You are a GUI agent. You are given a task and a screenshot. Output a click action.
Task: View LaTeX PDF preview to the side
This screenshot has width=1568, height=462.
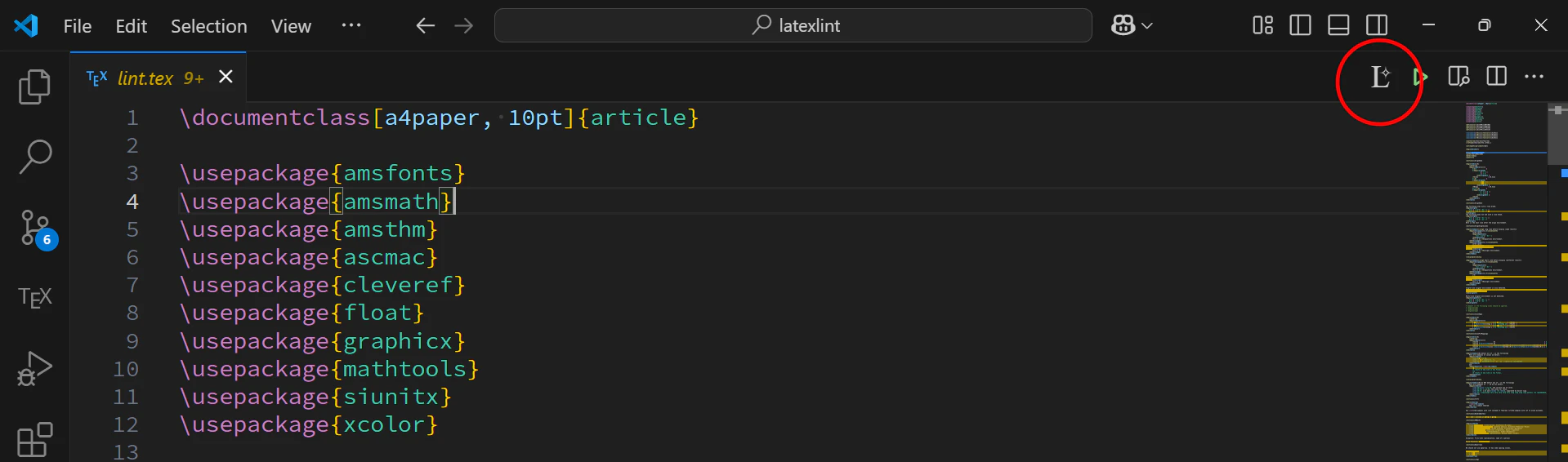click(1459, 77)
